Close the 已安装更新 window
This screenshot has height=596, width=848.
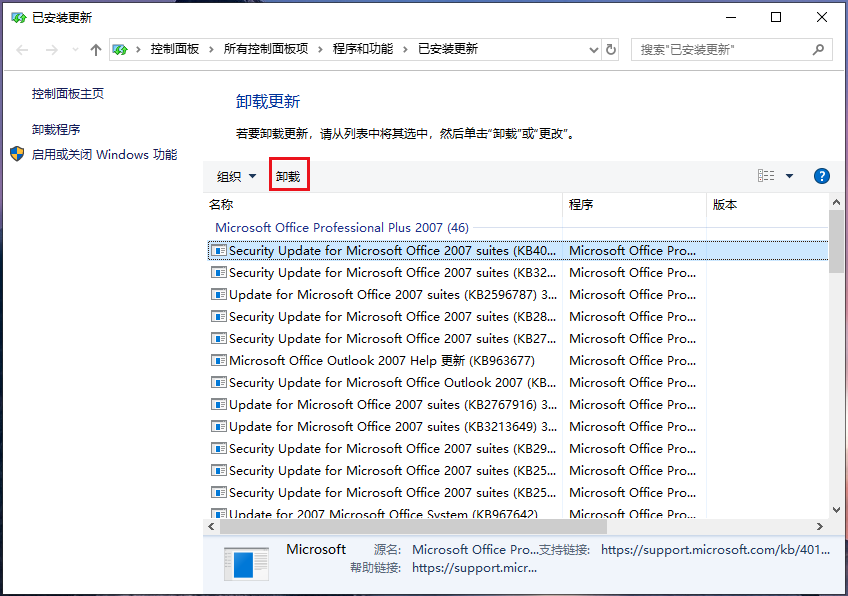tap(822, 17)
